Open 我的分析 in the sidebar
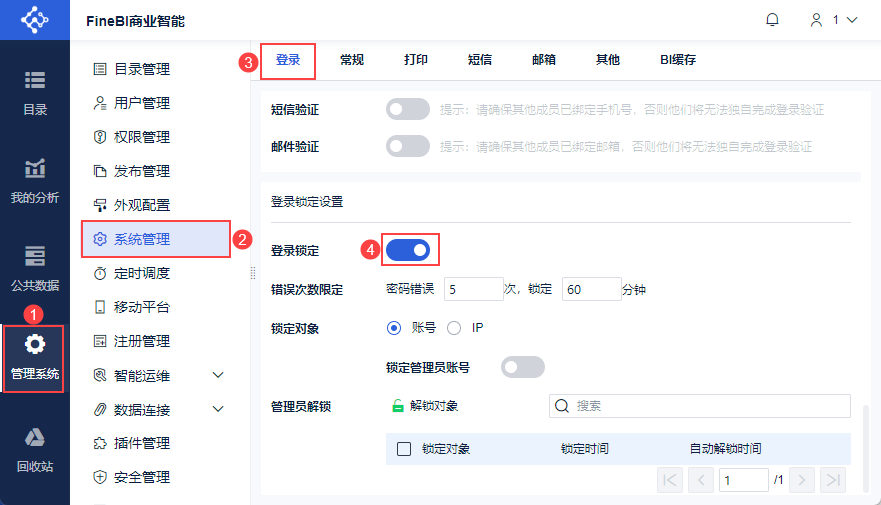Image resolution: width=881 pixels, height=505 pixels. pyautogui.click(x=35, y=179)
